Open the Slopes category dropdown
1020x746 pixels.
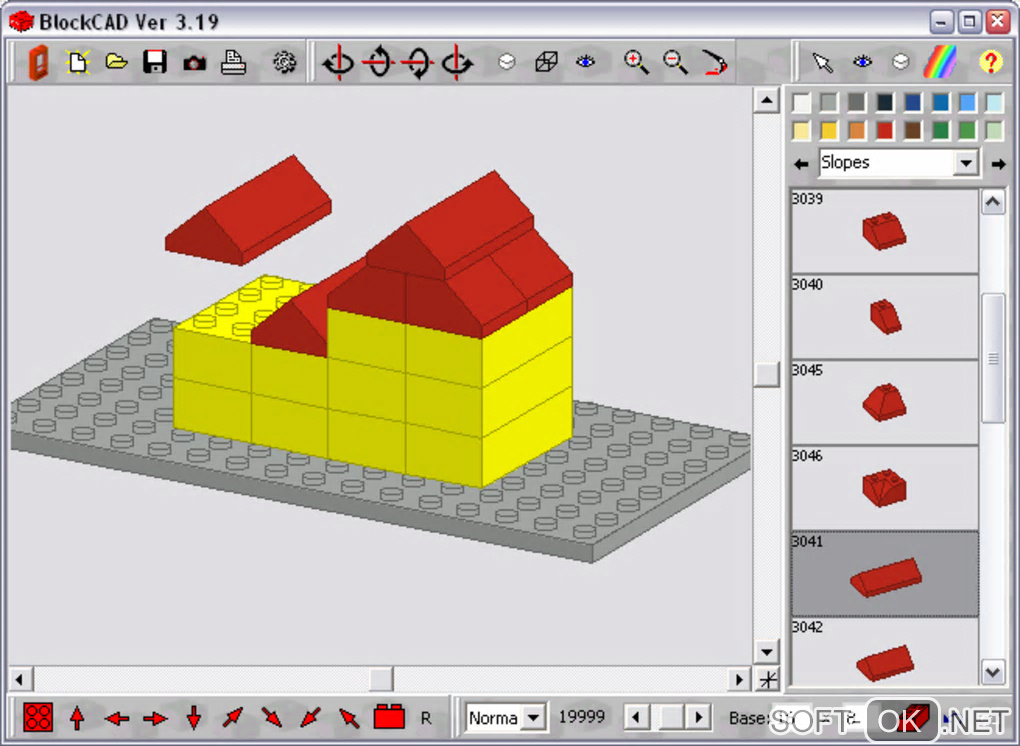pos(966,163)
